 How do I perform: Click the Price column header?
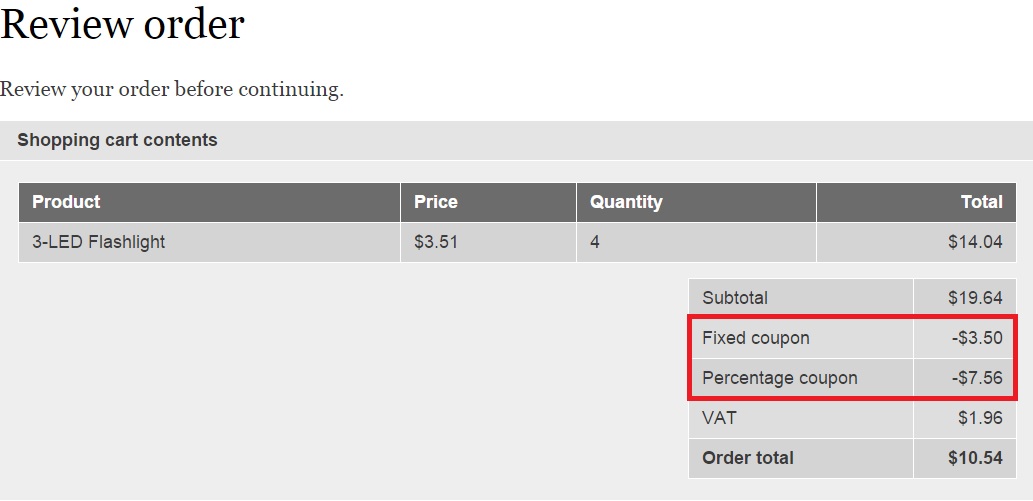(x=436, y=202)
